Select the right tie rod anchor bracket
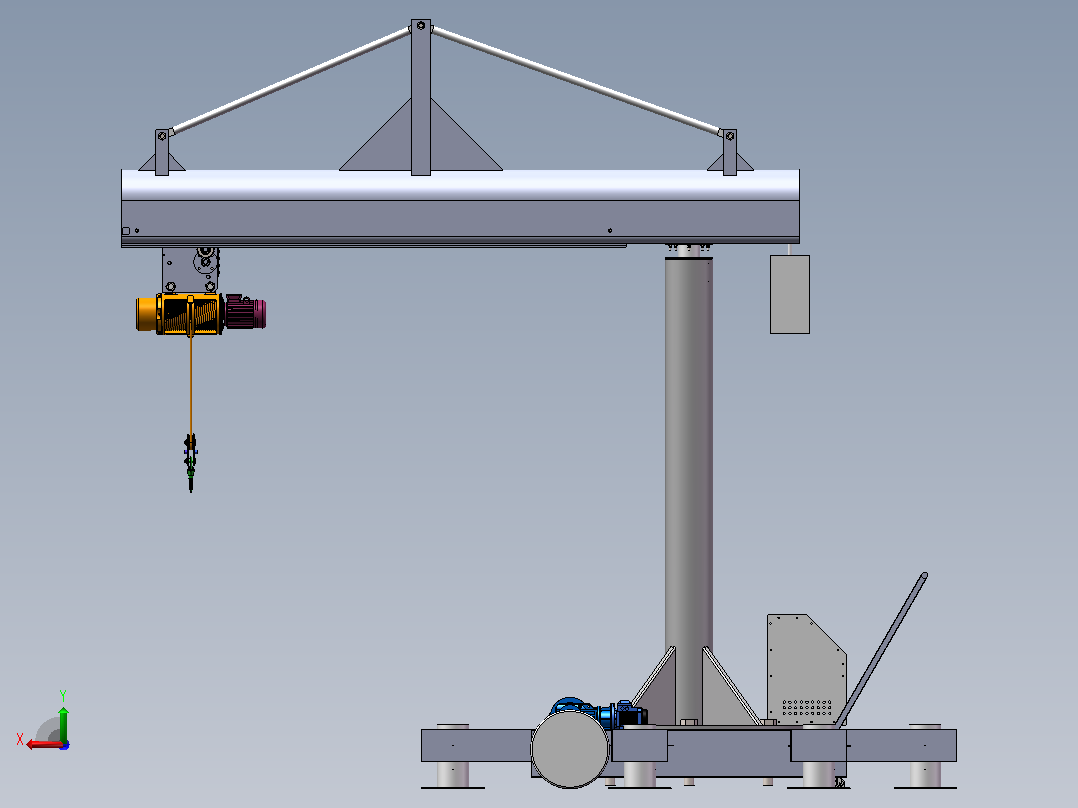The width and height of the screenshot is (1078, 808). 730,152
